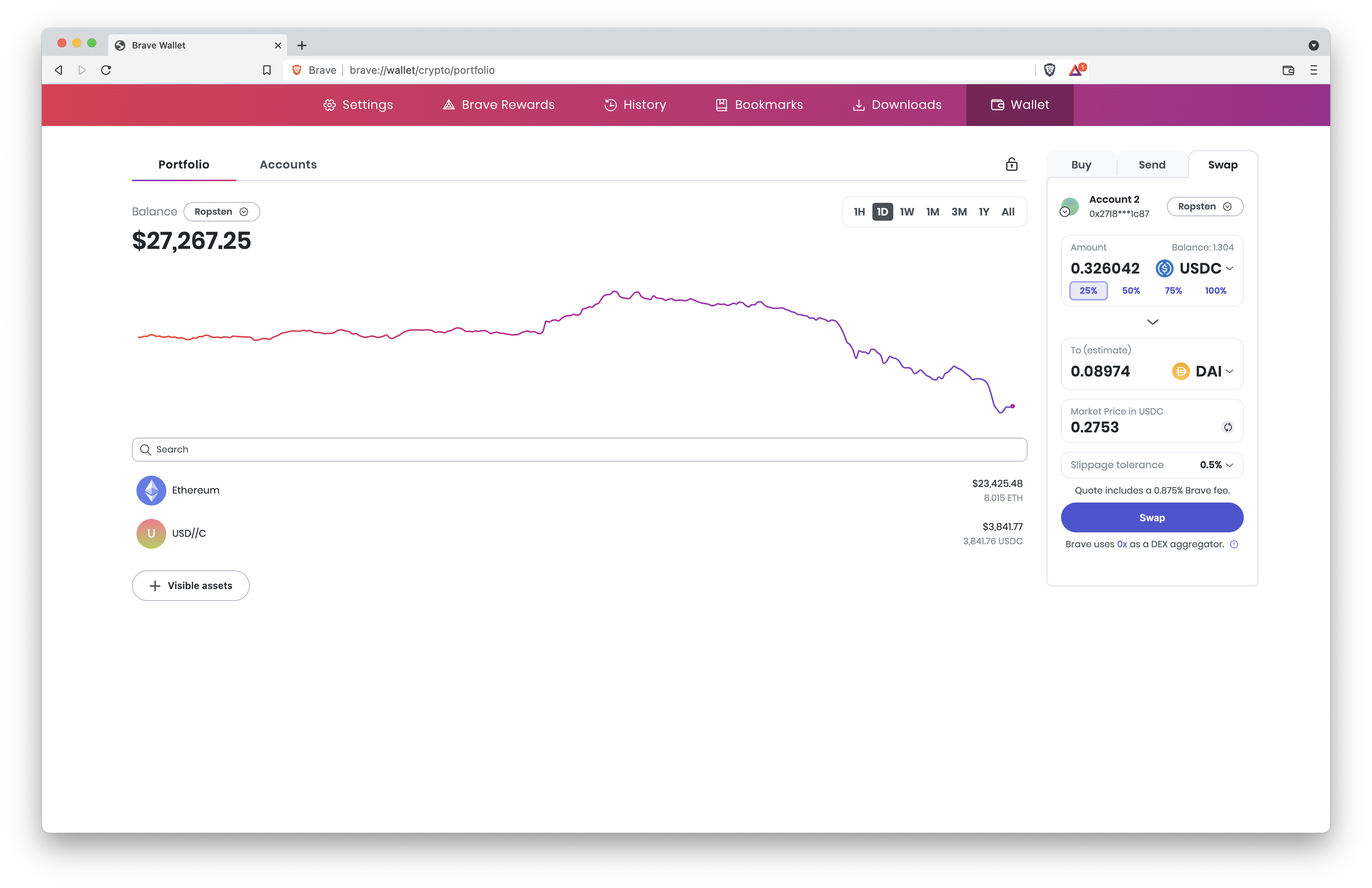Open the wallet panel icon in the toolbar
The width and height of the screenshot is (1372, 888).
pos(1288,70)
